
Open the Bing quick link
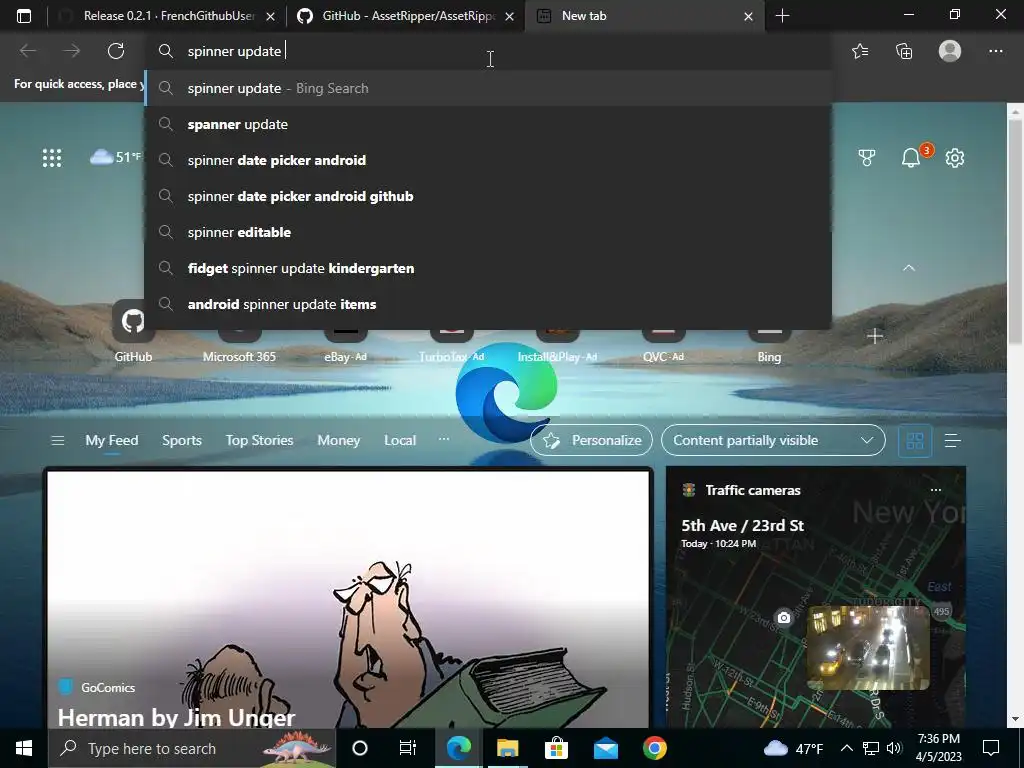tap(769, 345)
